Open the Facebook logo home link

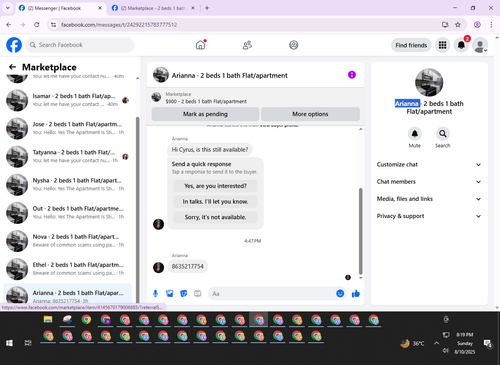click(14, 45)
